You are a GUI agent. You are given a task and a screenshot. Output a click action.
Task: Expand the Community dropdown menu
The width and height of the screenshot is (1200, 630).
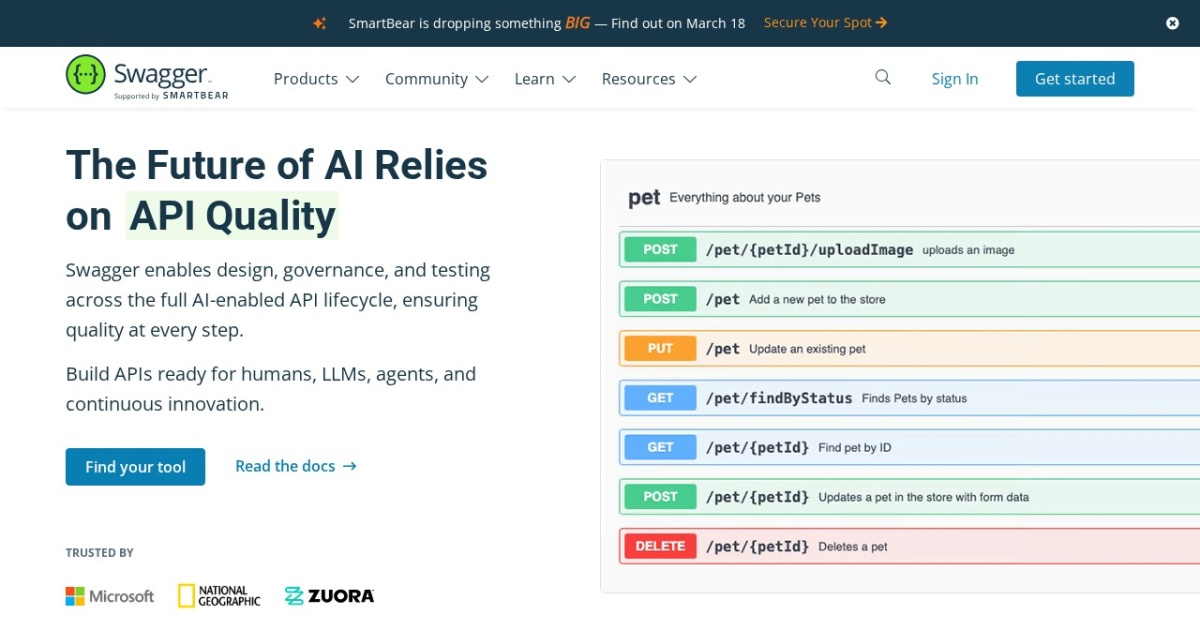pos(436,79)
